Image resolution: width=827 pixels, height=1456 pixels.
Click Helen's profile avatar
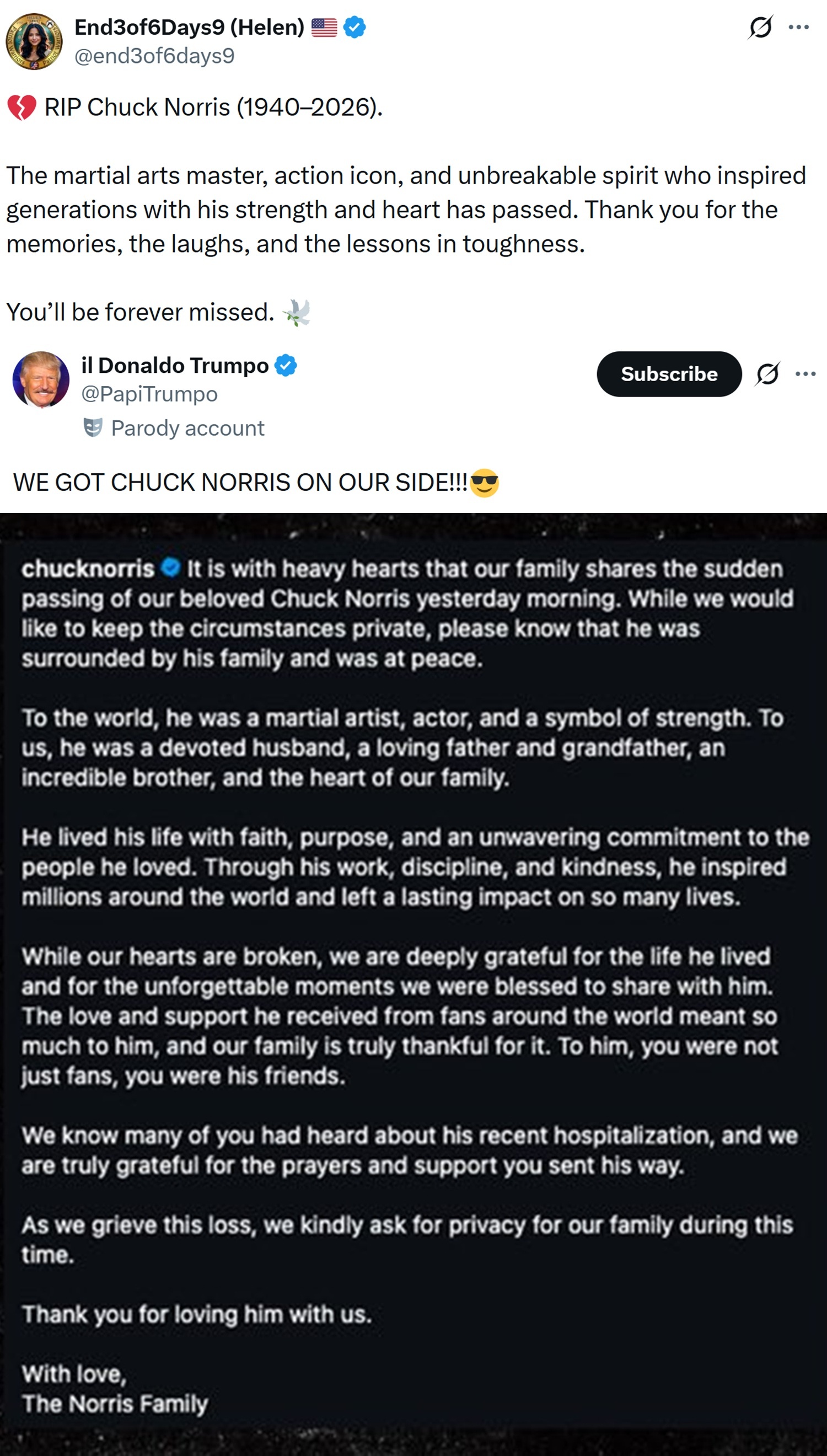pos(34,41)
